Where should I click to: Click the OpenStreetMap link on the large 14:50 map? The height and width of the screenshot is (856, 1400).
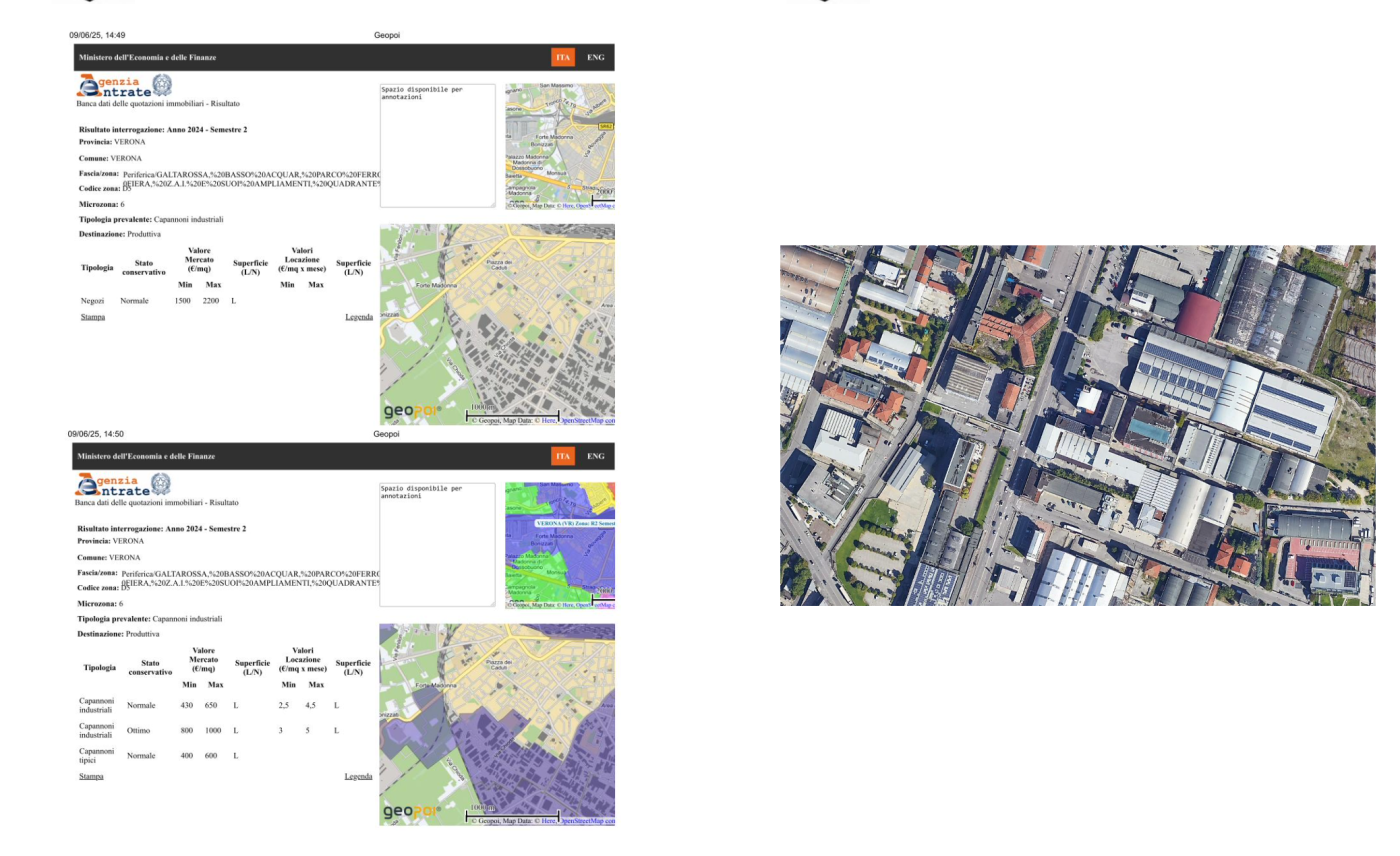pyautogui.click(x=587, y=821)
